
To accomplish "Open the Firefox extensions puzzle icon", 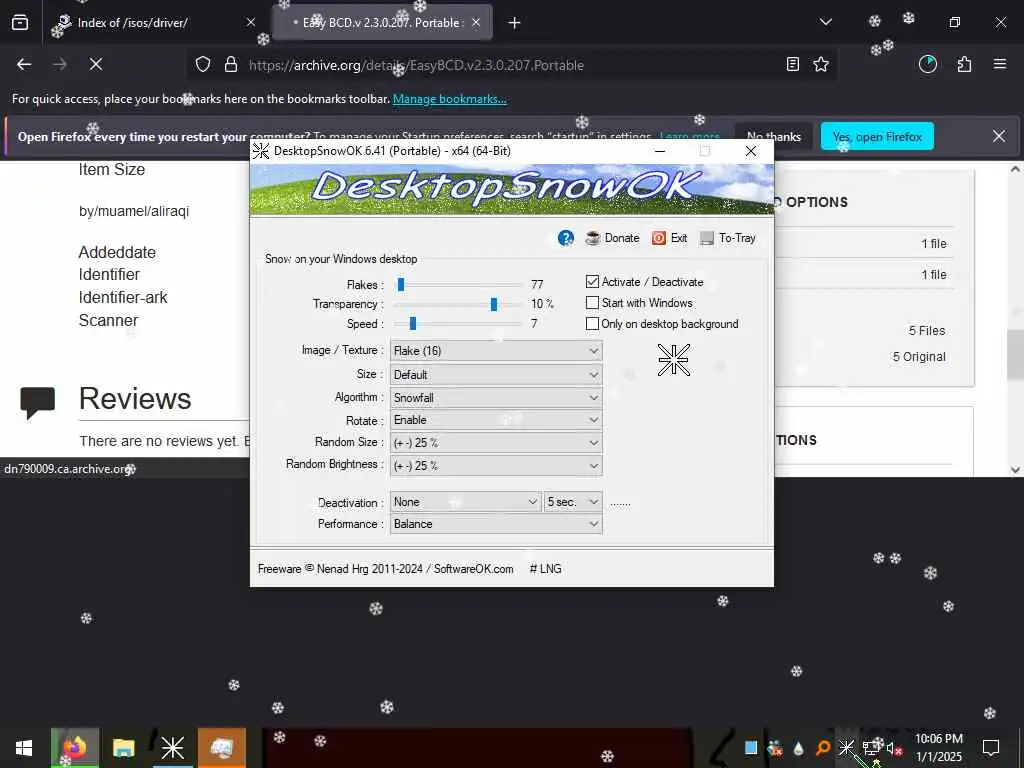I will (964, 64).
